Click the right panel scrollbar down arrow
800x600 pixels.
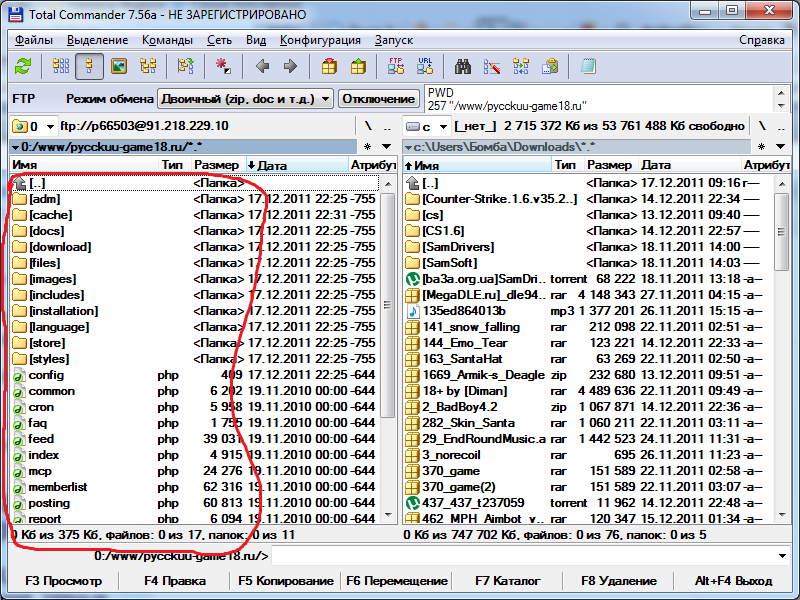[x=782, y=515]
